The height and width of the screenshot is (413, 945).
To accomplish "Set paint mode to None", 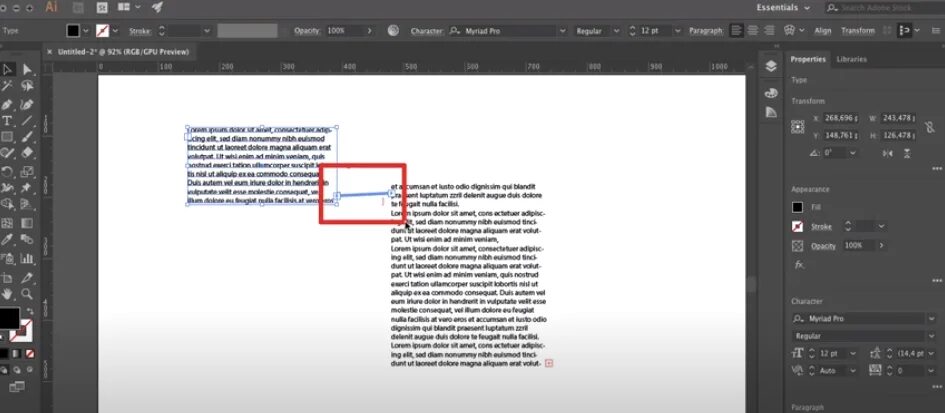I will (x=30, y=353).
